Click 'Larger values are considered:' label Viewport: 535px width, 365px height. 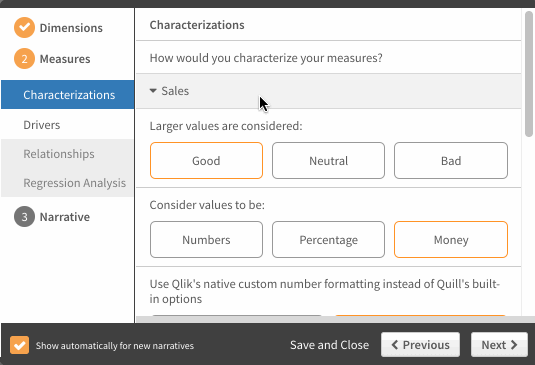(x=226, y=126)
